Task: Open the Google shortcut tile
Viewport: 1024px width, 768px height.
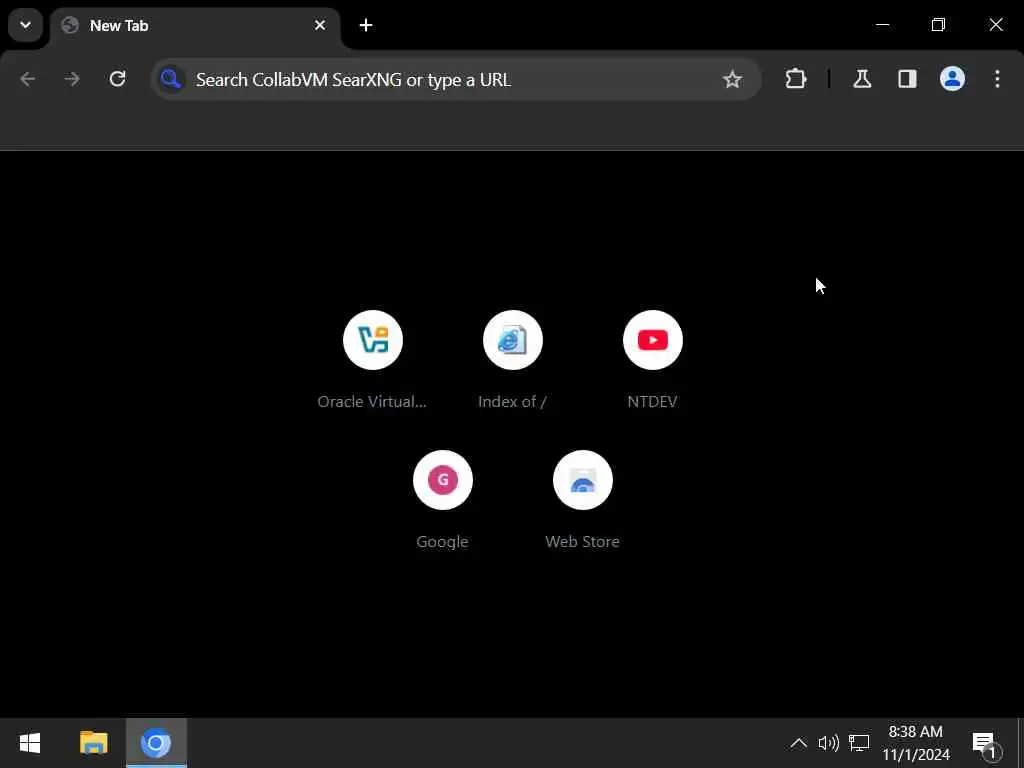Action: coord(442,500)
